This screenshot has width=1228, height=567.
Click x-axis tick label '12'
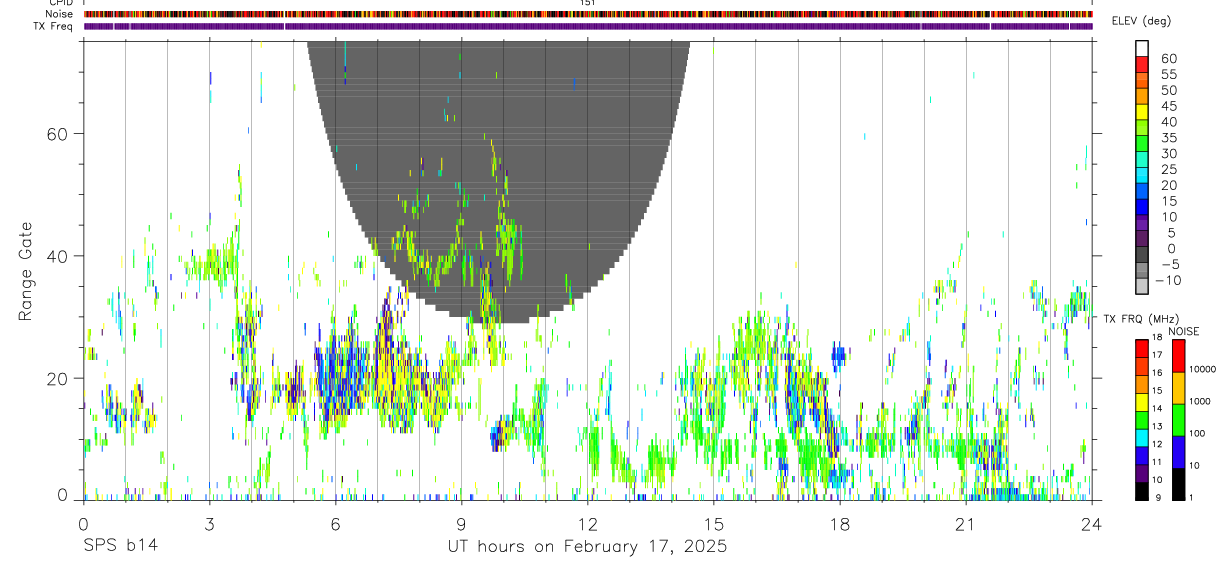click(x=587, y=524)
